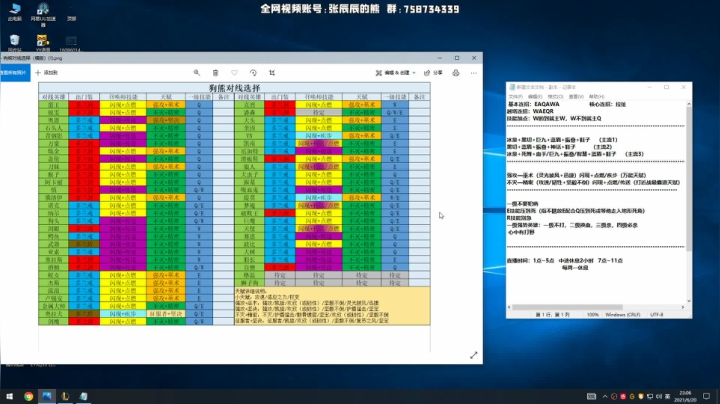
Task: Click Notepad scroll up arrow
Action: pyautogui.click(x=689, y=104)
